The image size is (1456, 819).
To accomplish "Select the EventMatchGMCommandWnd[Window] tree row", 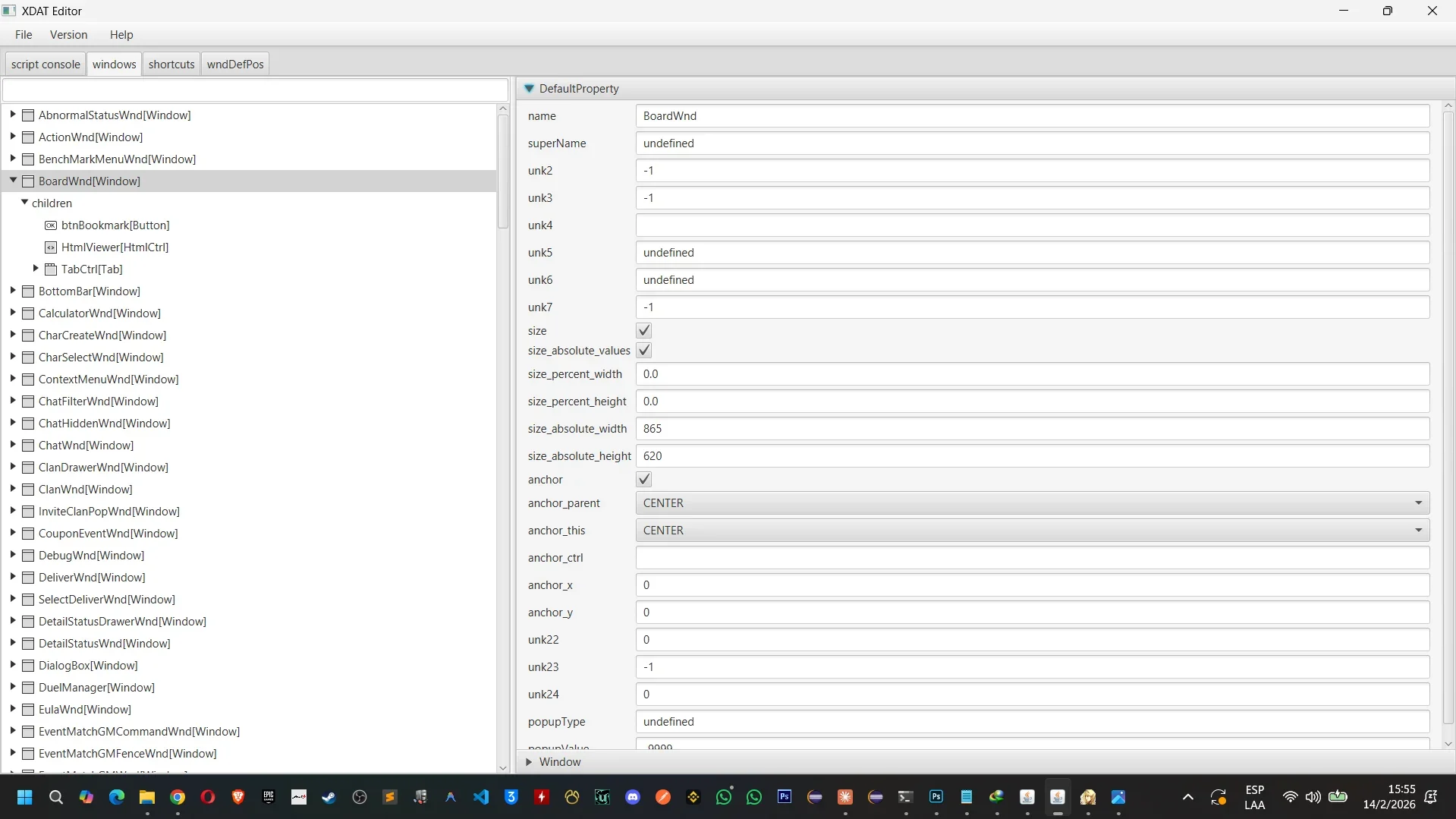I will click(249, 732).
